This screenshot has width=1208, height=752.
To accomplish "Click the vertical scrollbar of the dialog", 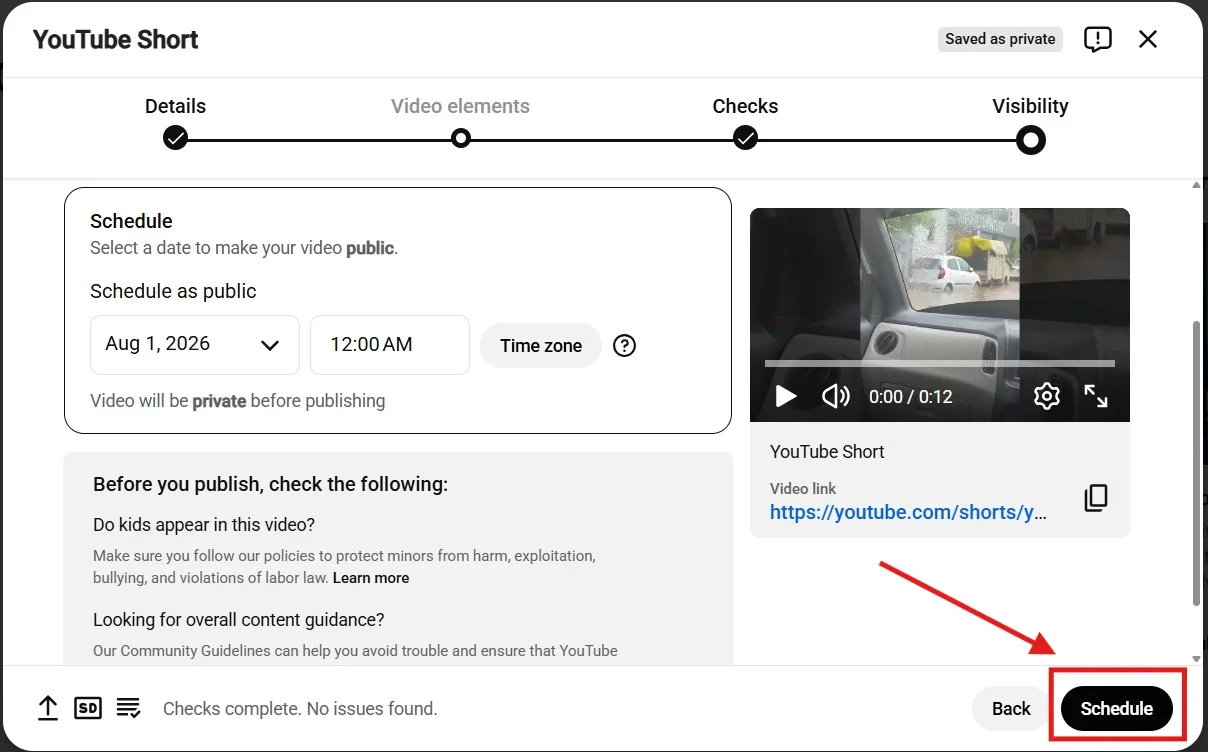I will pyautogui.click(x=1196, y=462).
